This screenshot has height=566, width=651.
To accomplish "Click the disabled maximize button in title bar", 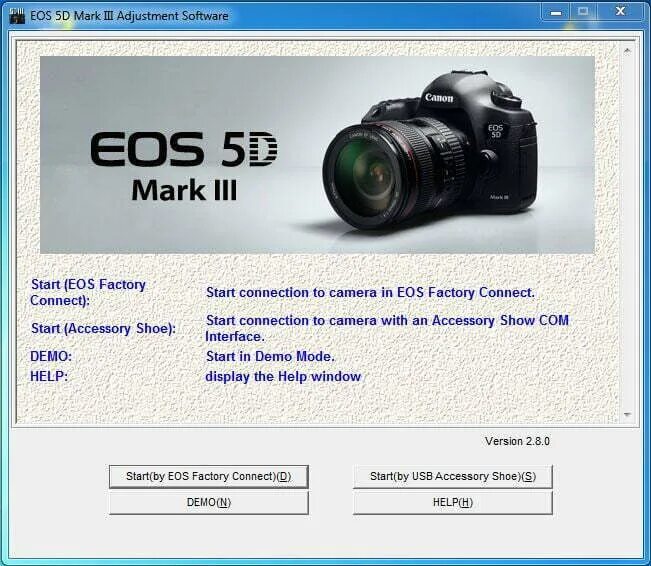I will [x=583, y=12].
